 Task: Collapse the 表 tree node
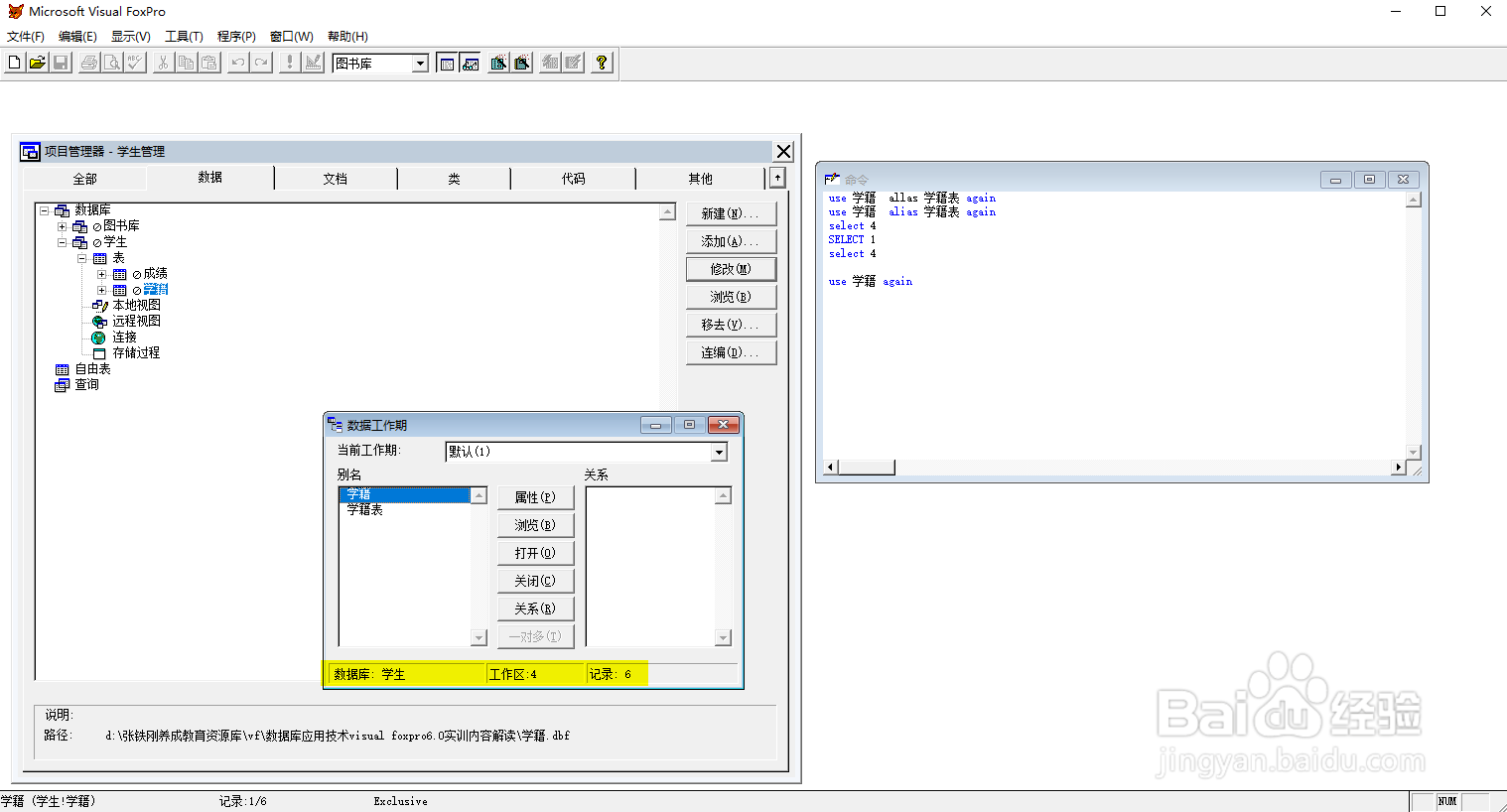(x=82, y=258)
